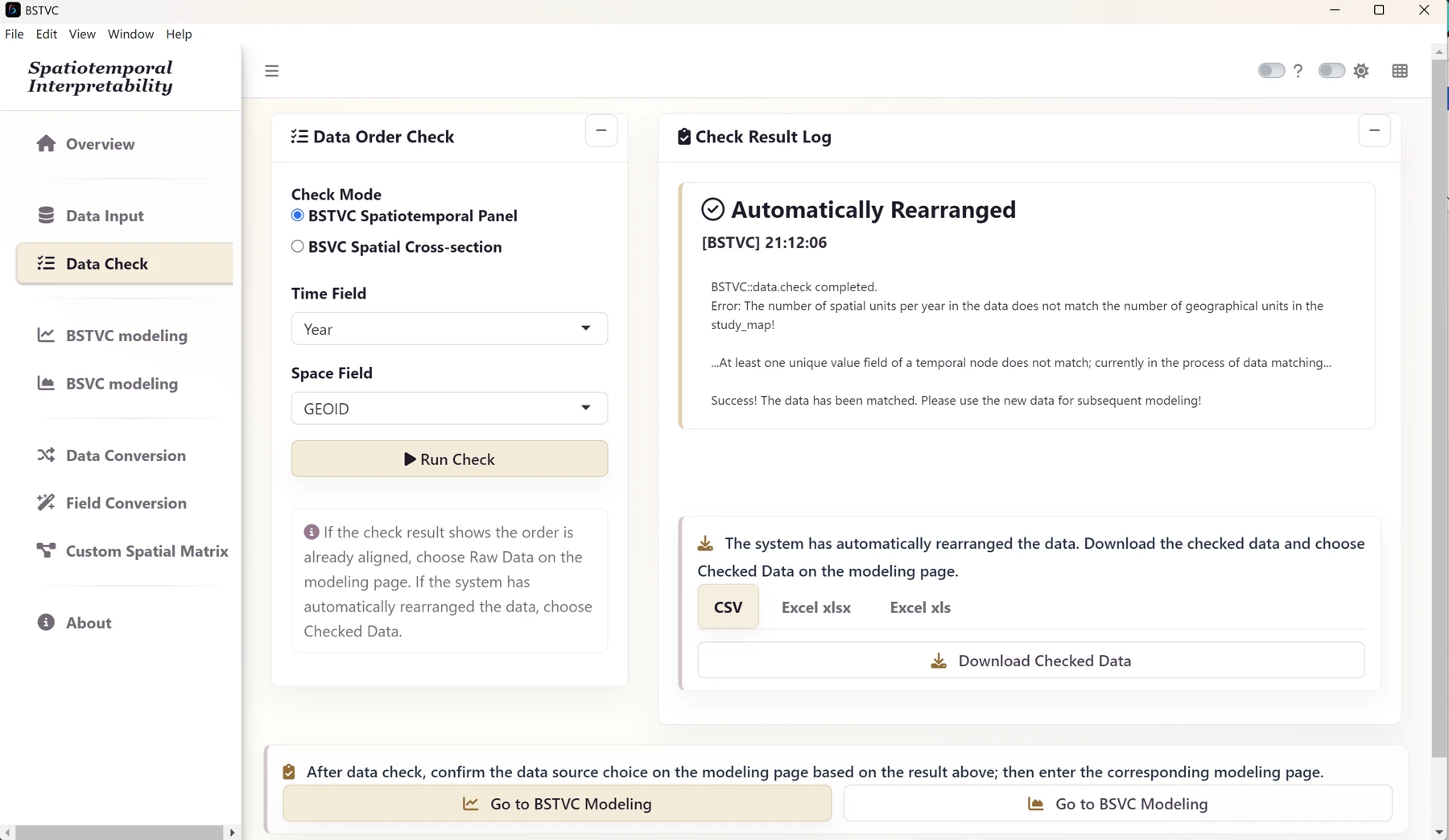Click the "Automatically Rearranged" heading text

click(873, 209)
